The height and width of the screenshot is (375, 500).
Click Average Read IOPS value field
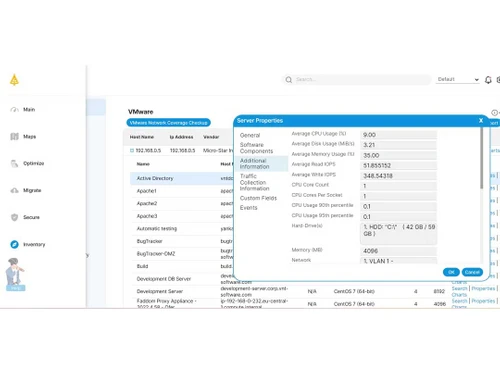pyautogui.click(x=398, y=165)
